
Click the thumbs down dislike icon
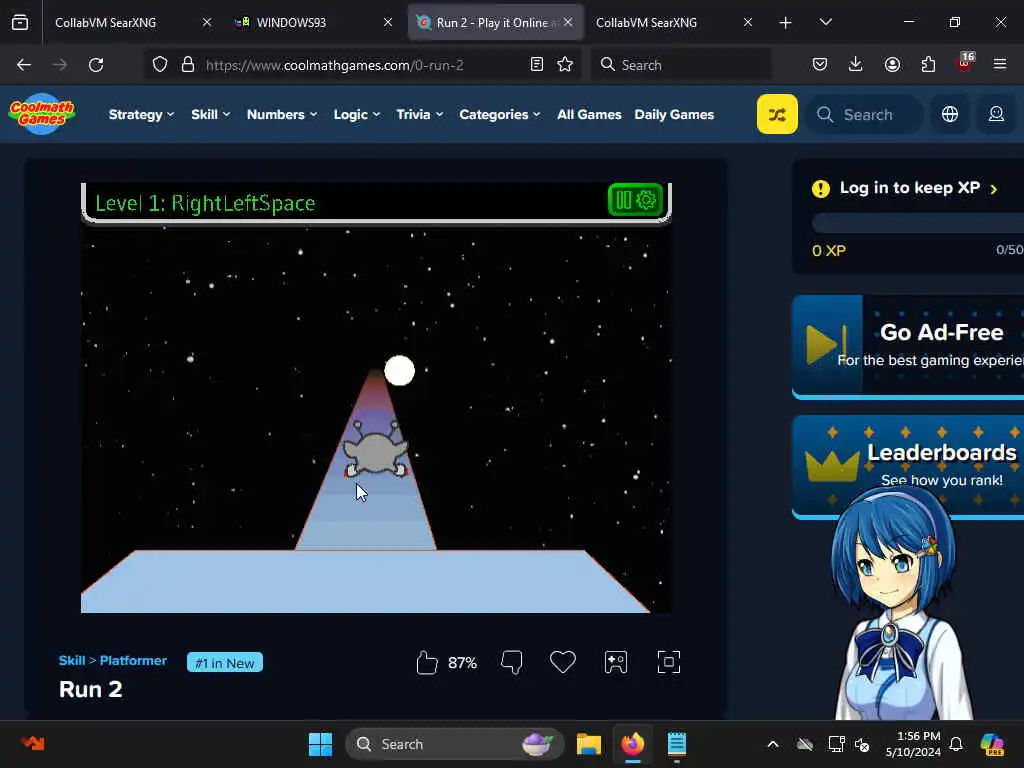[511, 662]
